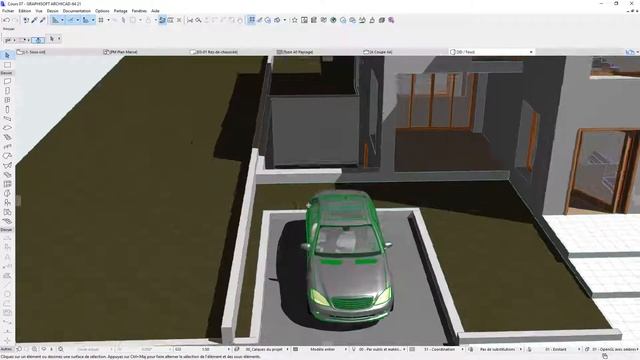Click the selection arrow in info box
The width and height of the screenshot is (640, 360).
[x=52, y=39]
